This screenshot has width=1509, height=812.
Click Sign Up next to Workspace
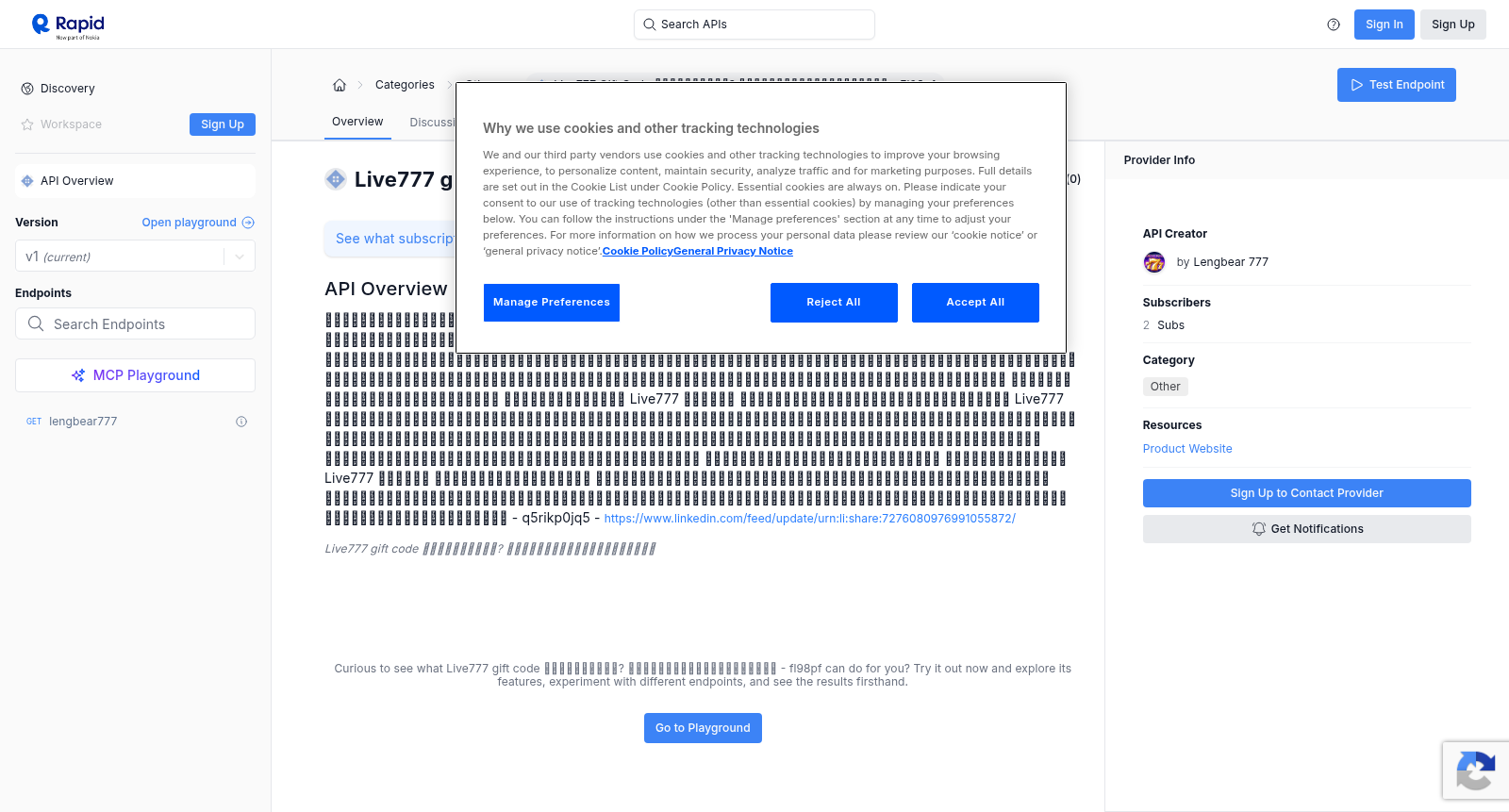(223, 124)
